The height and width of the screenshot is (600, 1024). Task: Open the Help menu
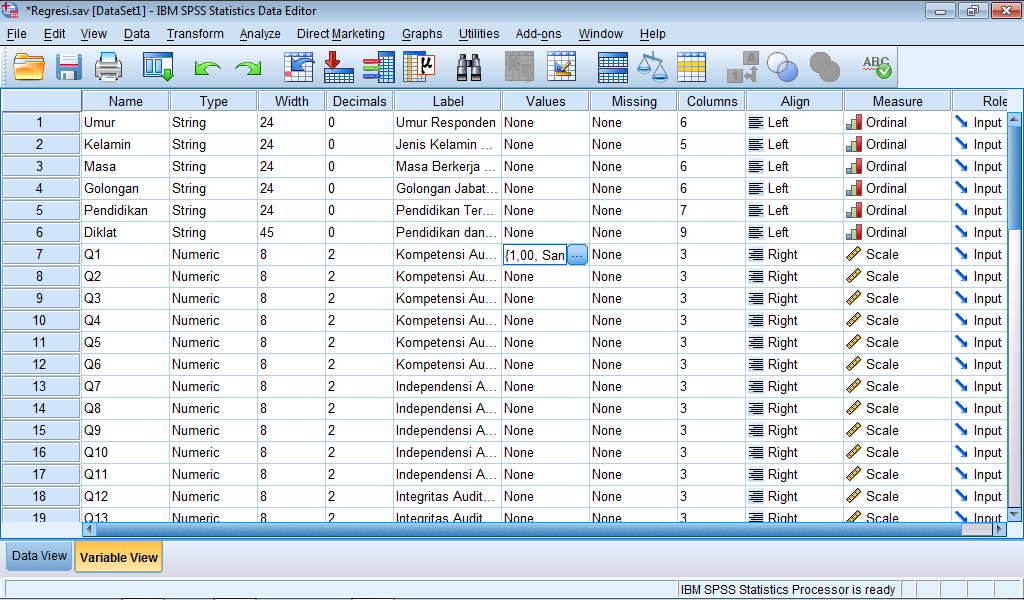(x=652, y=34)
